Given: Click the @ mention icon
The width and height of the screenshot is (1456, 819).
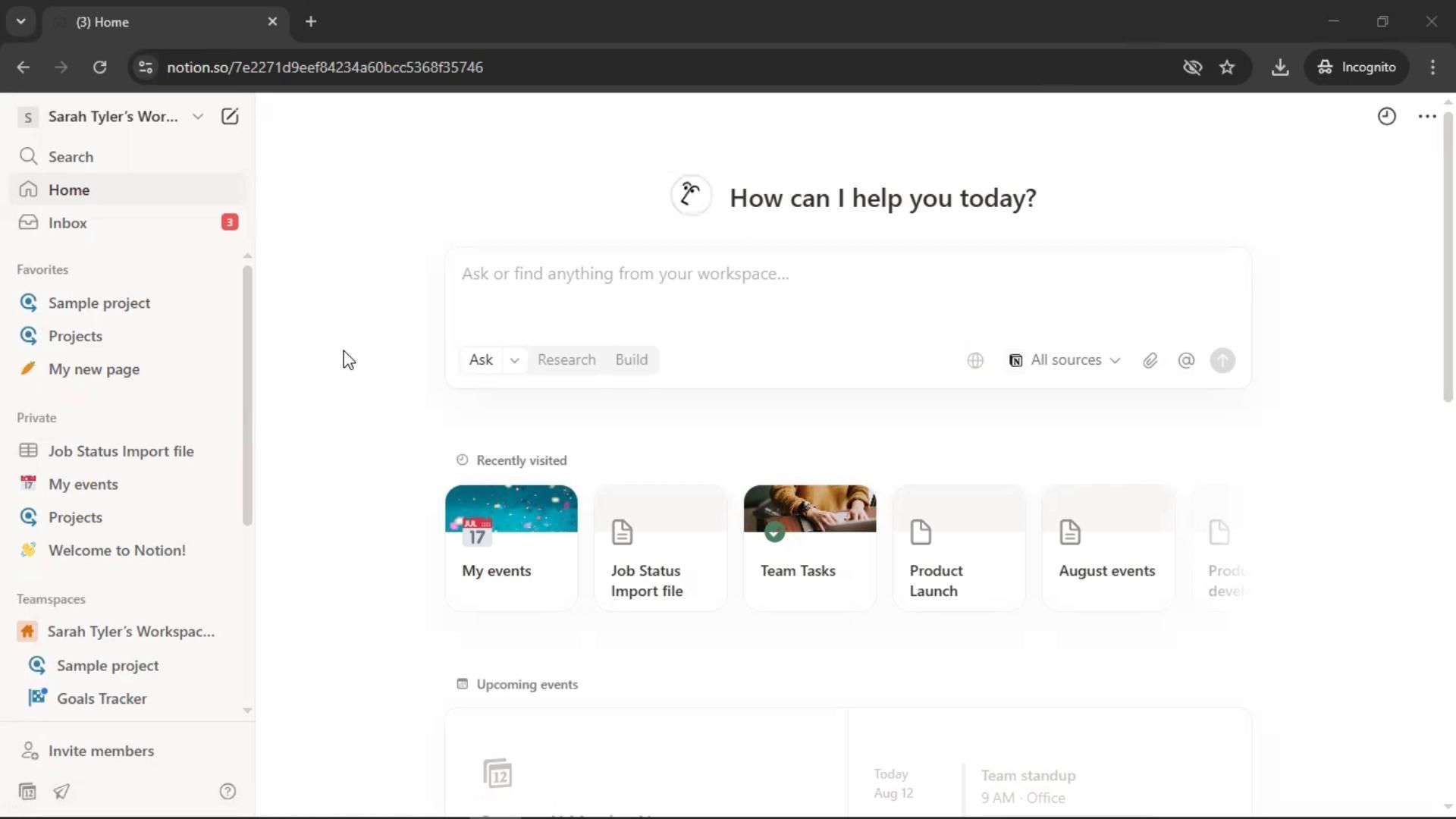Looking at the screenshot, I should click(1186, 361).
